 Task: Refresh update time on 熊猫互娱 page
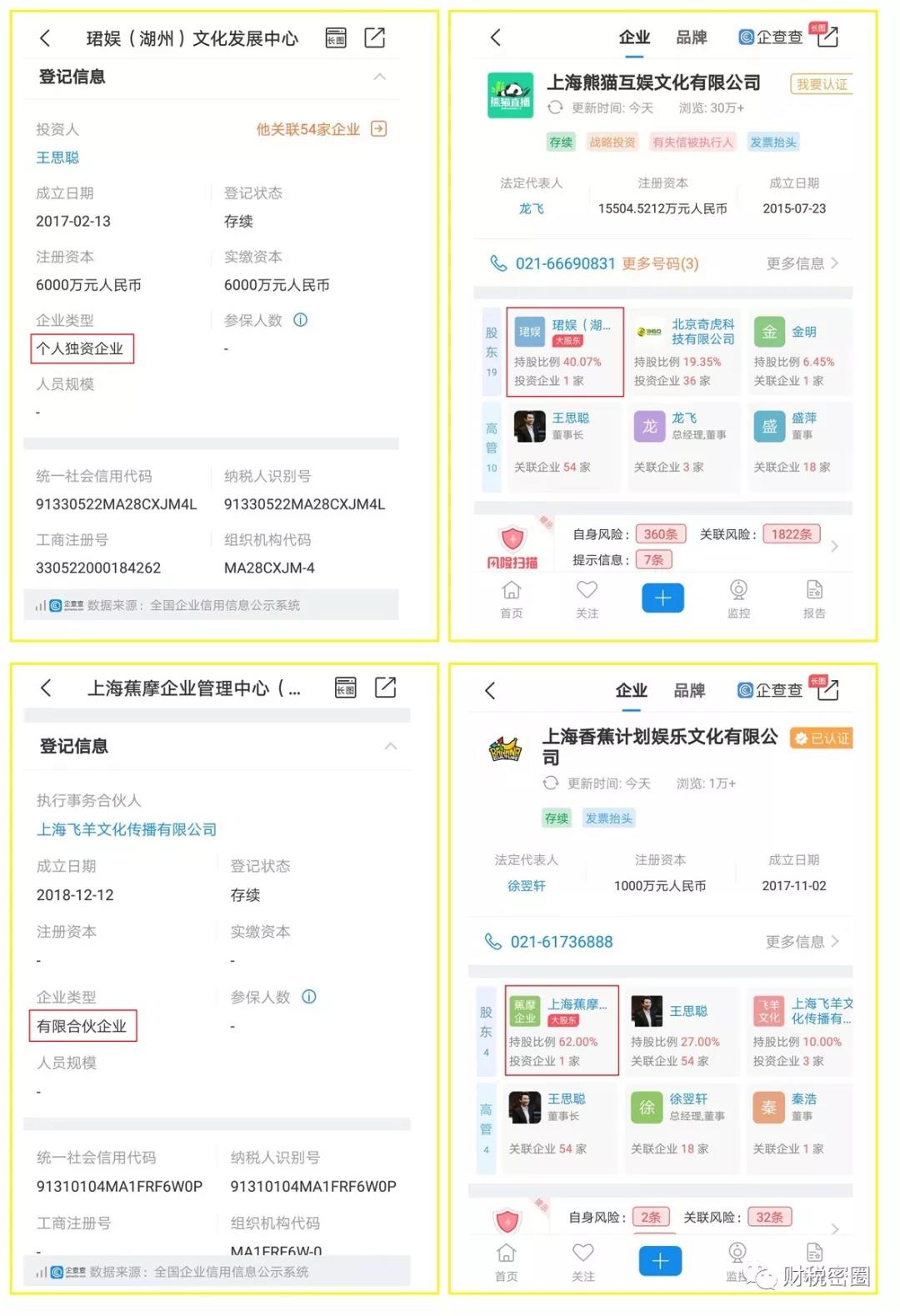[555, 108]
